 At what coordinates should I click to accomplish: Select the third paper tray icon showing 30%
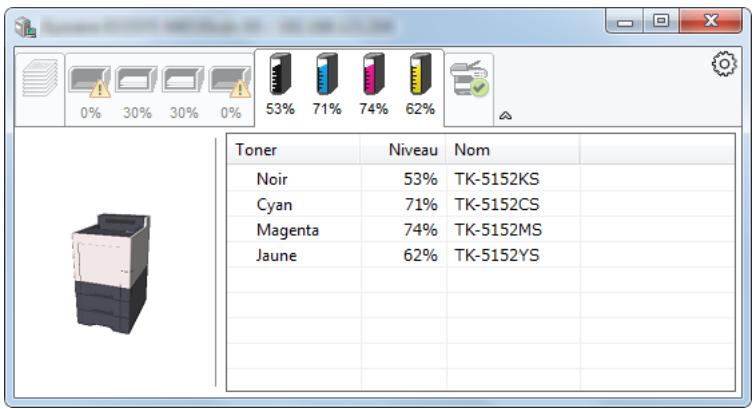tap(183, 79)
